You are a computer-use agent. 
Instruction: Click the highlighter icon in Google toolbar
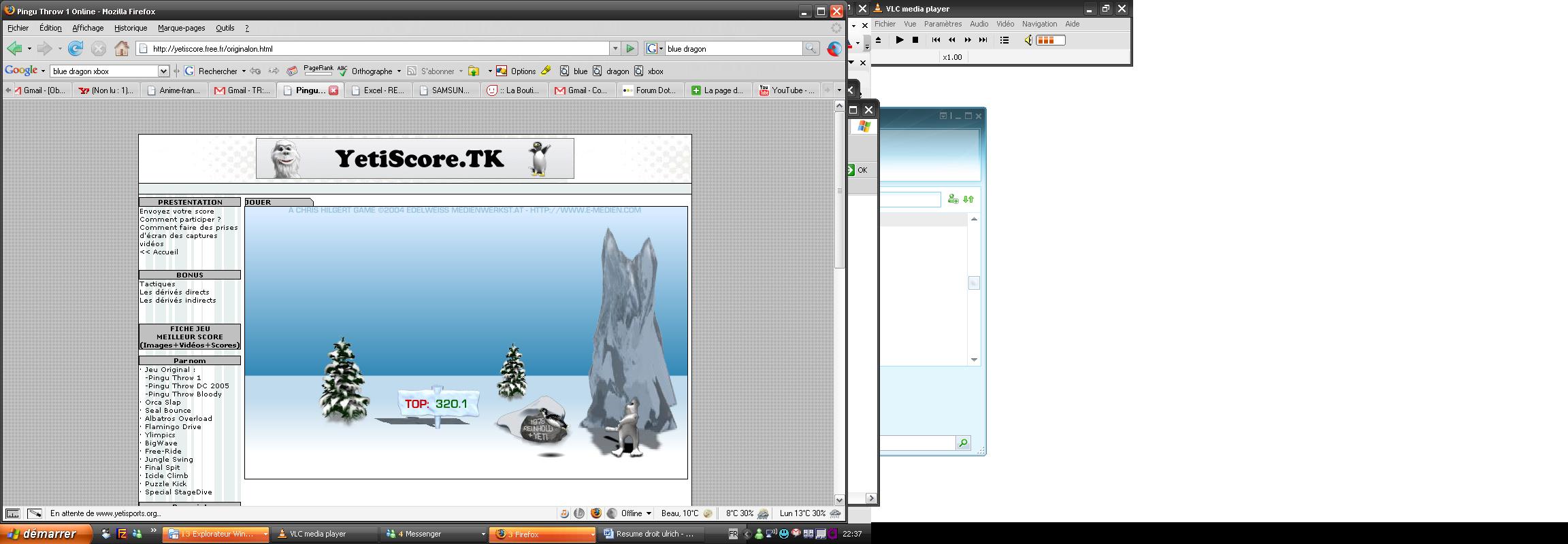(x=546, y=71)
